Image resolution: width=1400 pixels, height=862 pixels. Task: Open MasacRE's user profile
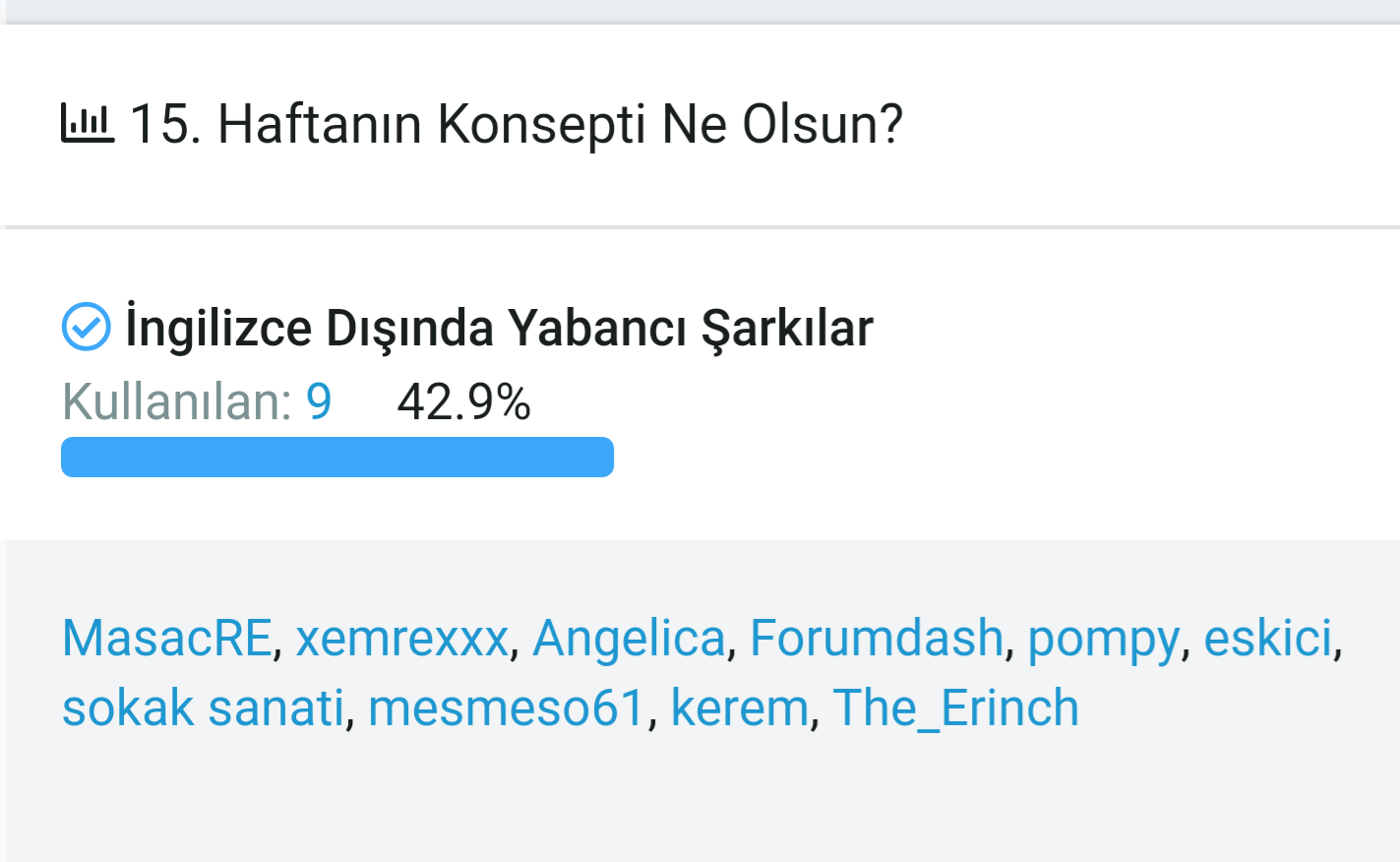coord(167,638)
